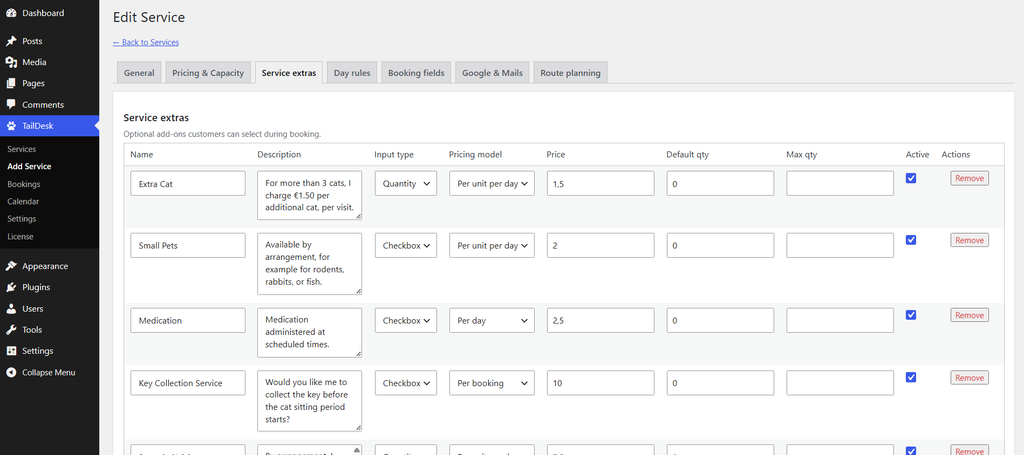Open Per booking pricing model dropdown
The height and width of the screenshot is (455, 1024).
[x=492, y=383]
